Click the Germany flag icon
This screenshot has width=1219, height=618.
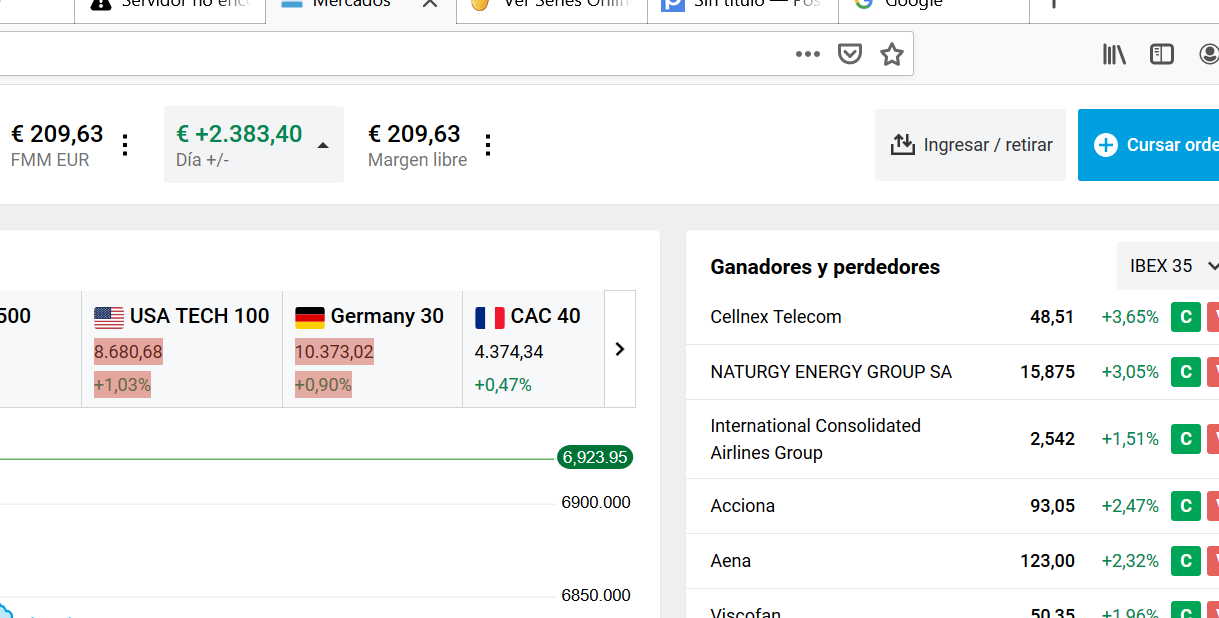[x=310, y=318]
